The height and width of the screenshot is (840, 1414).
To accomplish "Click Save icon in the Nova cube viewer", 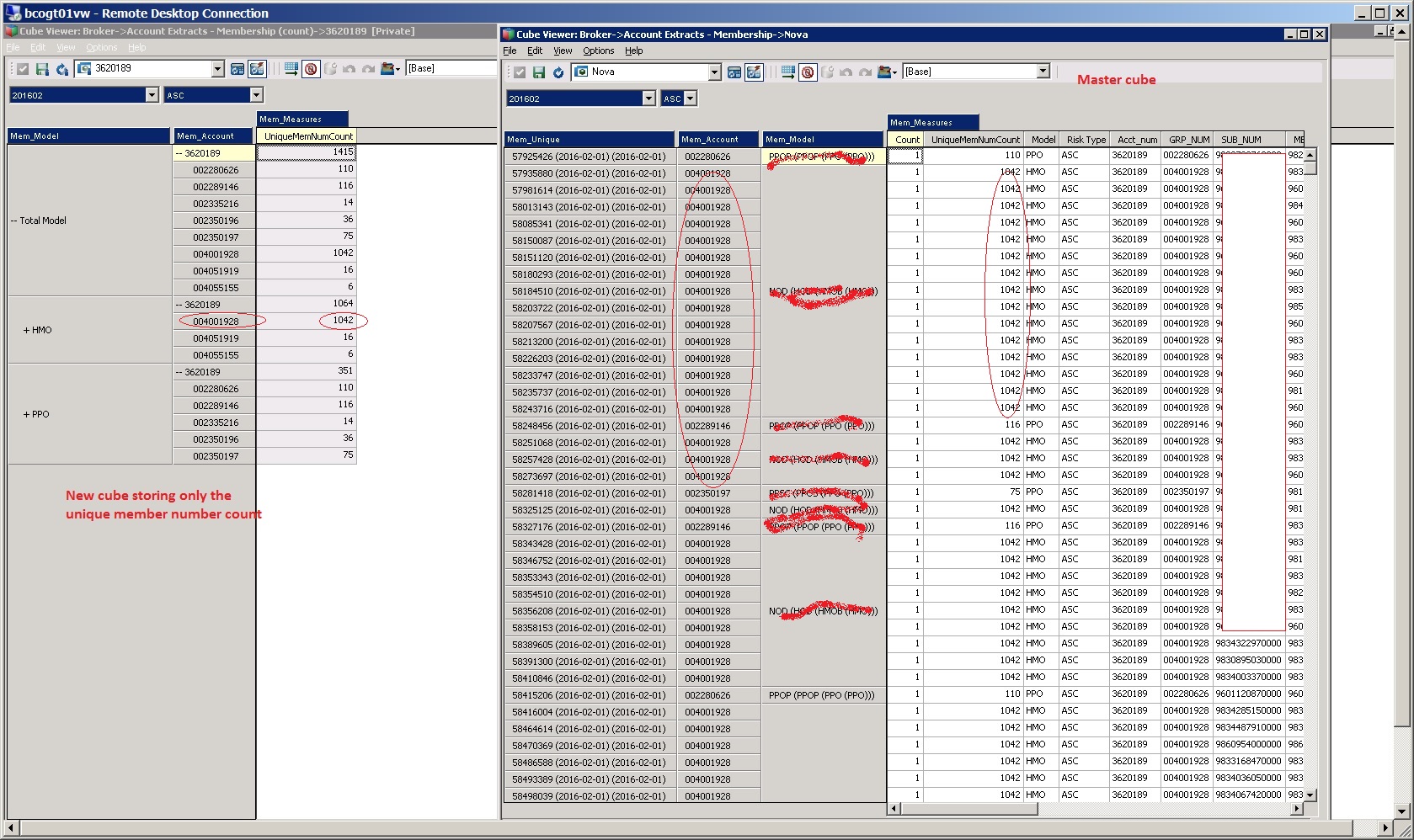I will [x=539, y=72].
